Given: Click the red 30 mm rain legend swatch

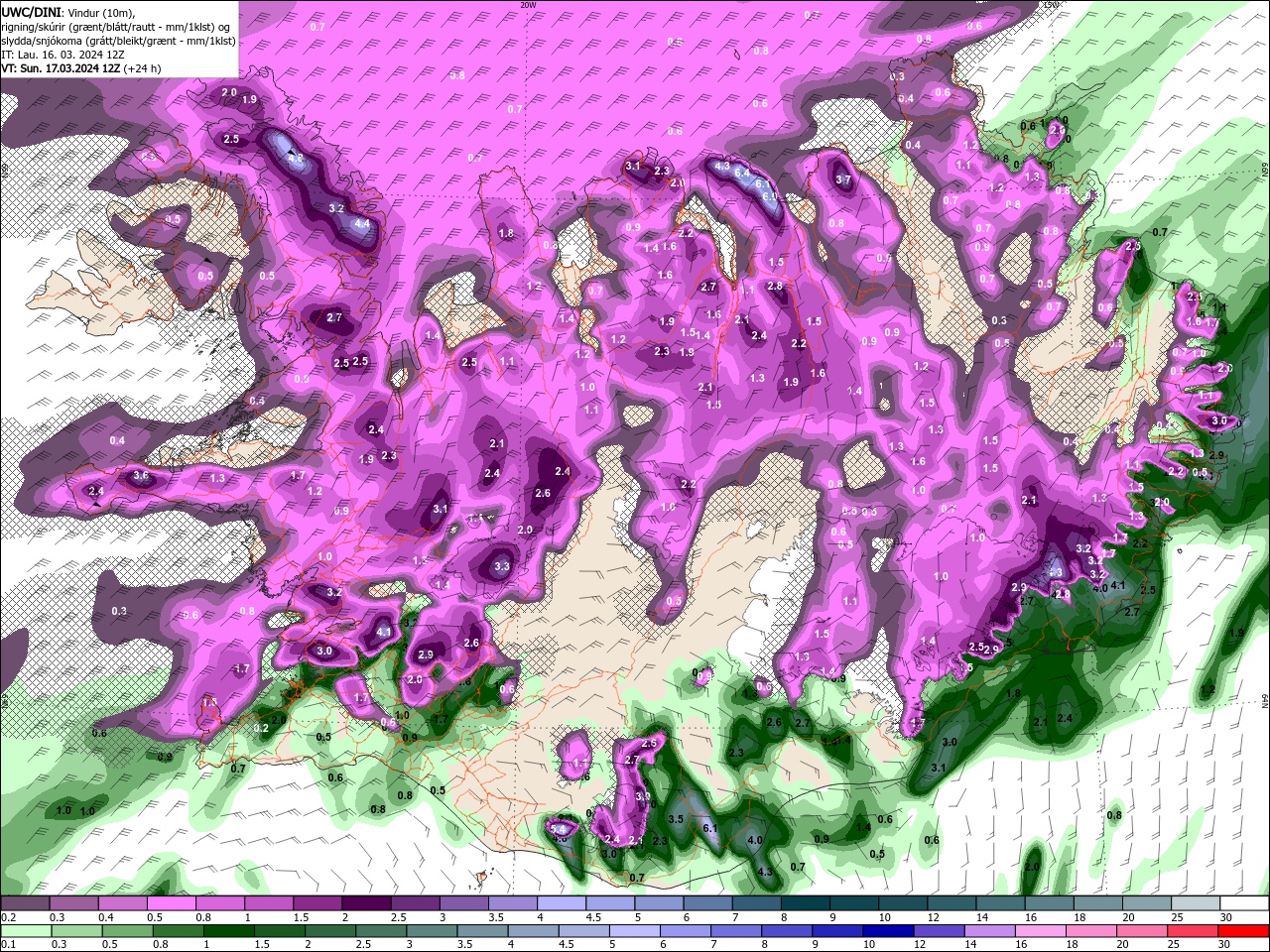Looking at the screenshot, I should coord(1244,931).
